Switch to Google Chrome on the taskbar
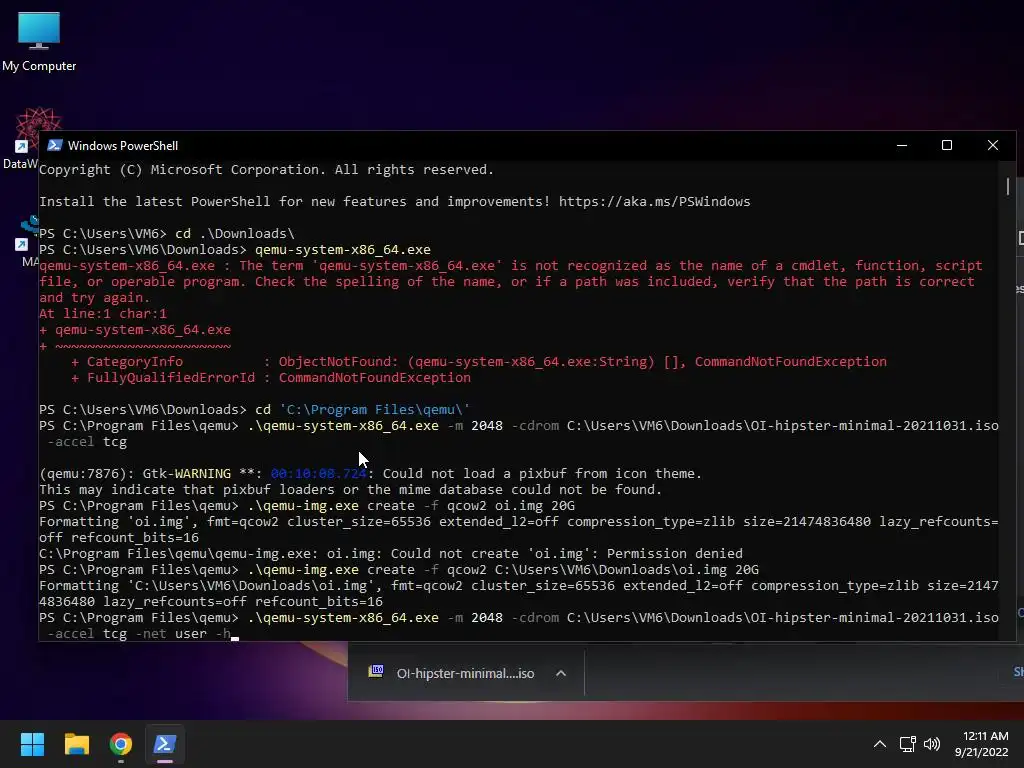Viewport: 1024px width, 768px height. (121, 744)
